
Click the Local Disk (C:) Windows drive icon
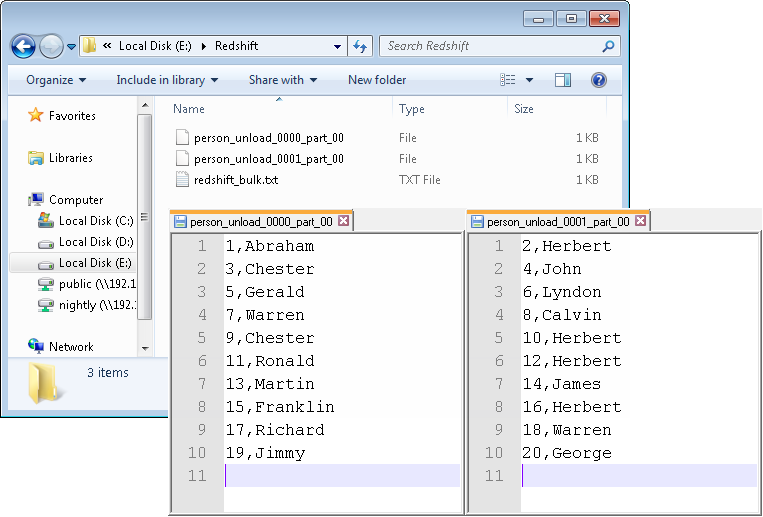tap(46, 221)
